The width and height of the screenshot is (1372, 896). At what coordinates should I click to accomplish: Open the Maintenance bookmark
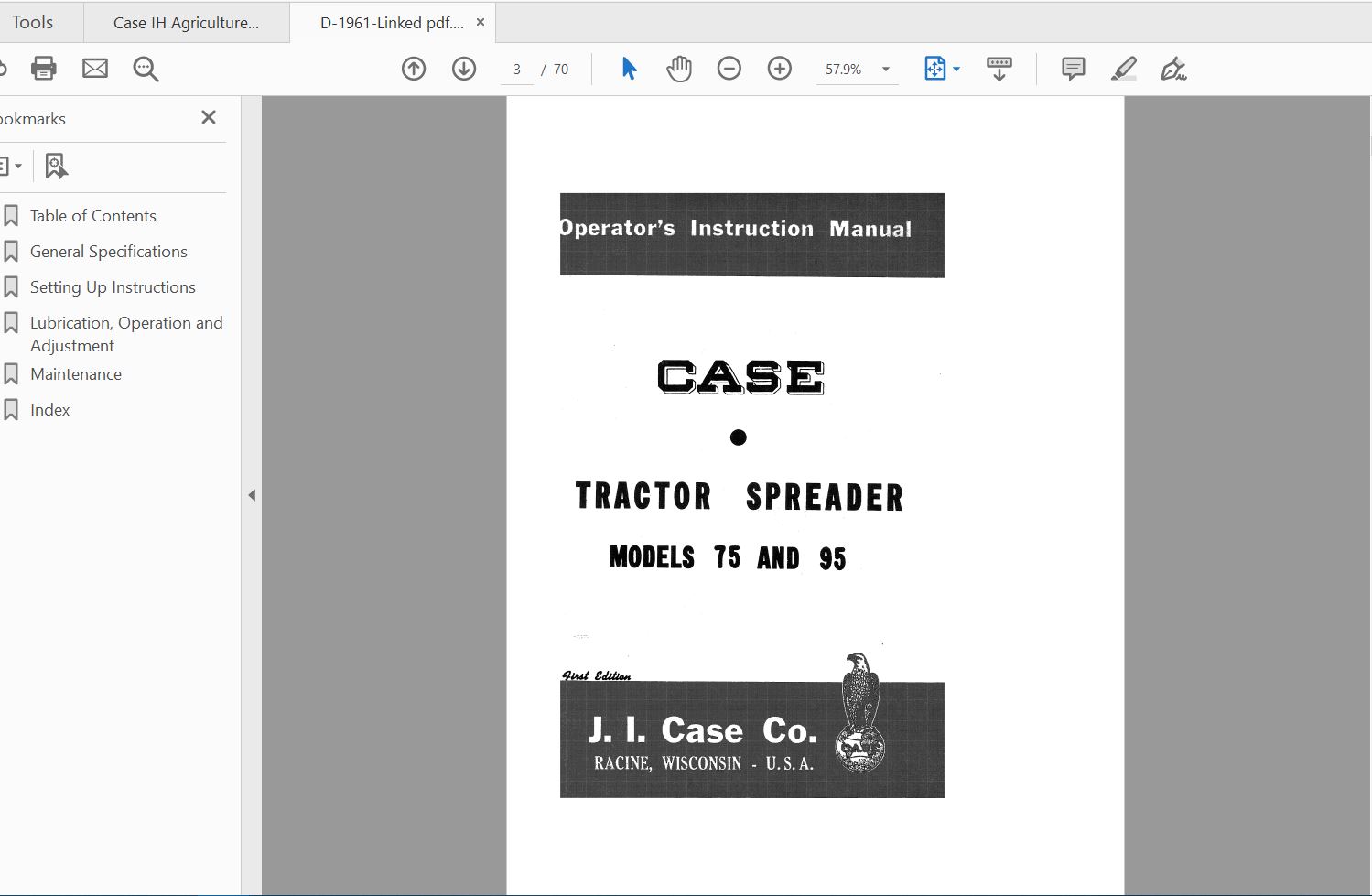pos(75,374)
